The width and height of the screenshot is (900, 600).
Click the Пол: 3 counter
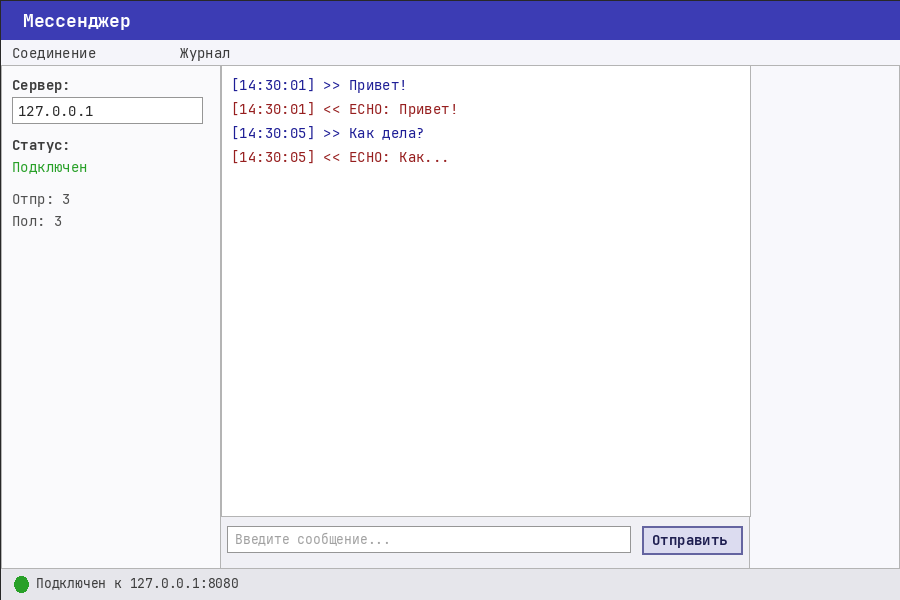37,221
